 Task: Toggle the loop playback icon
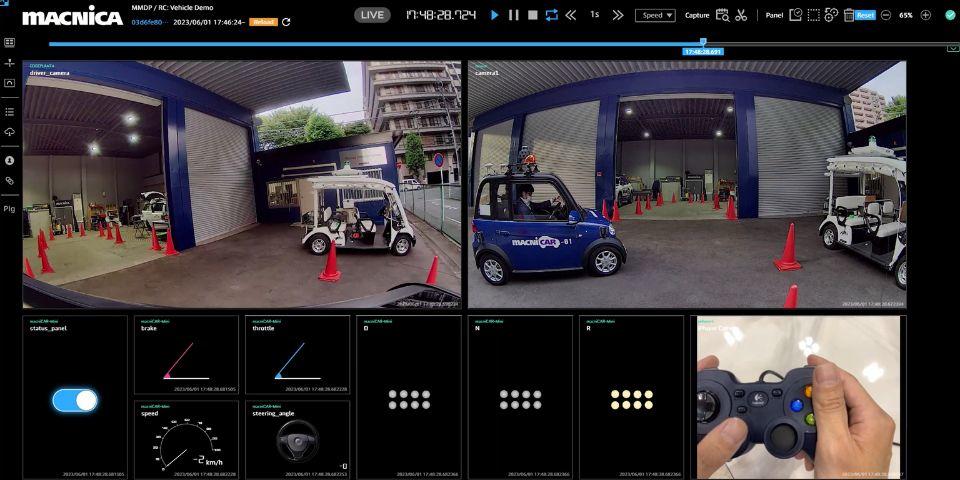coord(551,15)
